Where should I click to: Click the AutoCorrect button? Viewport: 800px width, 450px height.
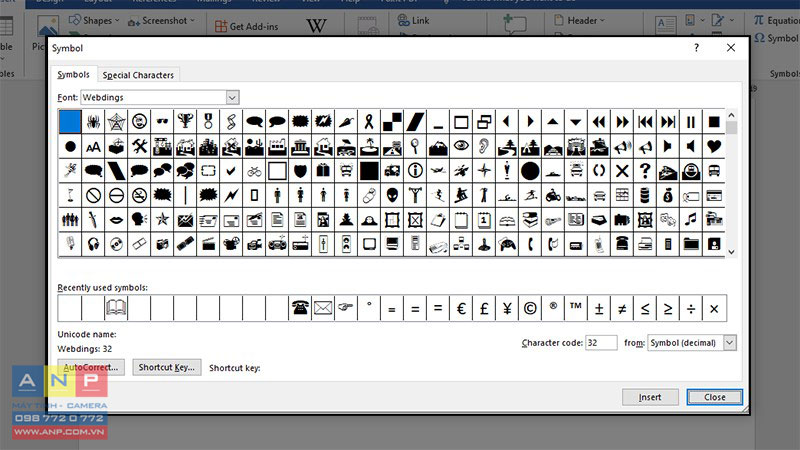pos(91,367)
